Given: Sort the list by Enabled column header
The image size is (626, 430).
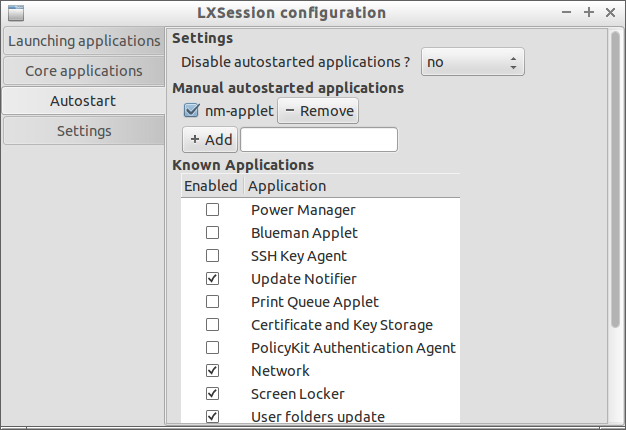Looking at the screenshot, I should click(210, 186).
